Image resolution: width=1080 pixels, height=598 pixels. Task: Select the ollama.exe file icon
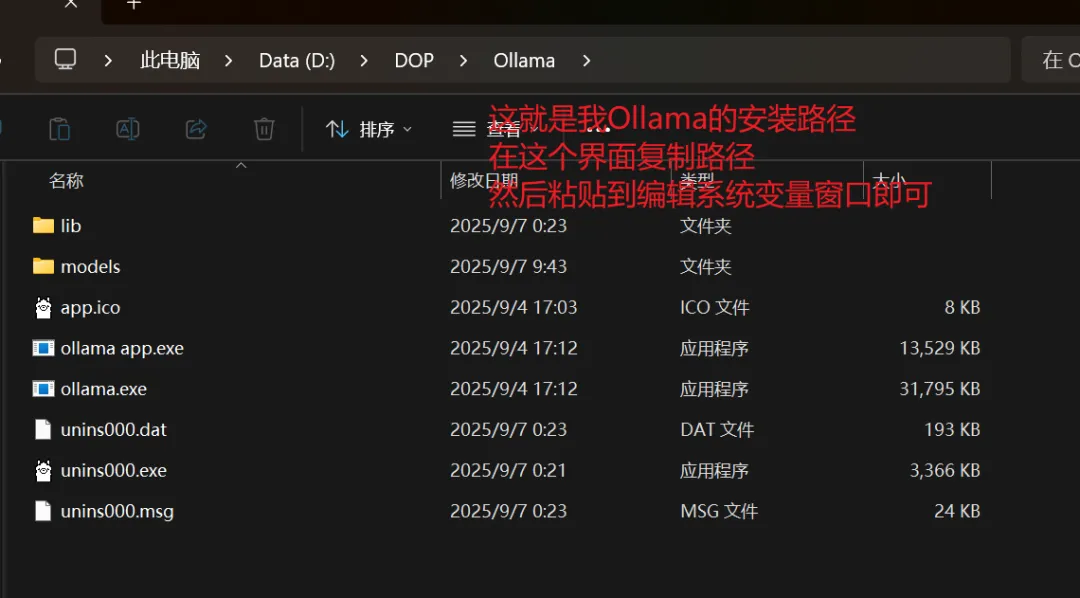(x=43, y=389)
